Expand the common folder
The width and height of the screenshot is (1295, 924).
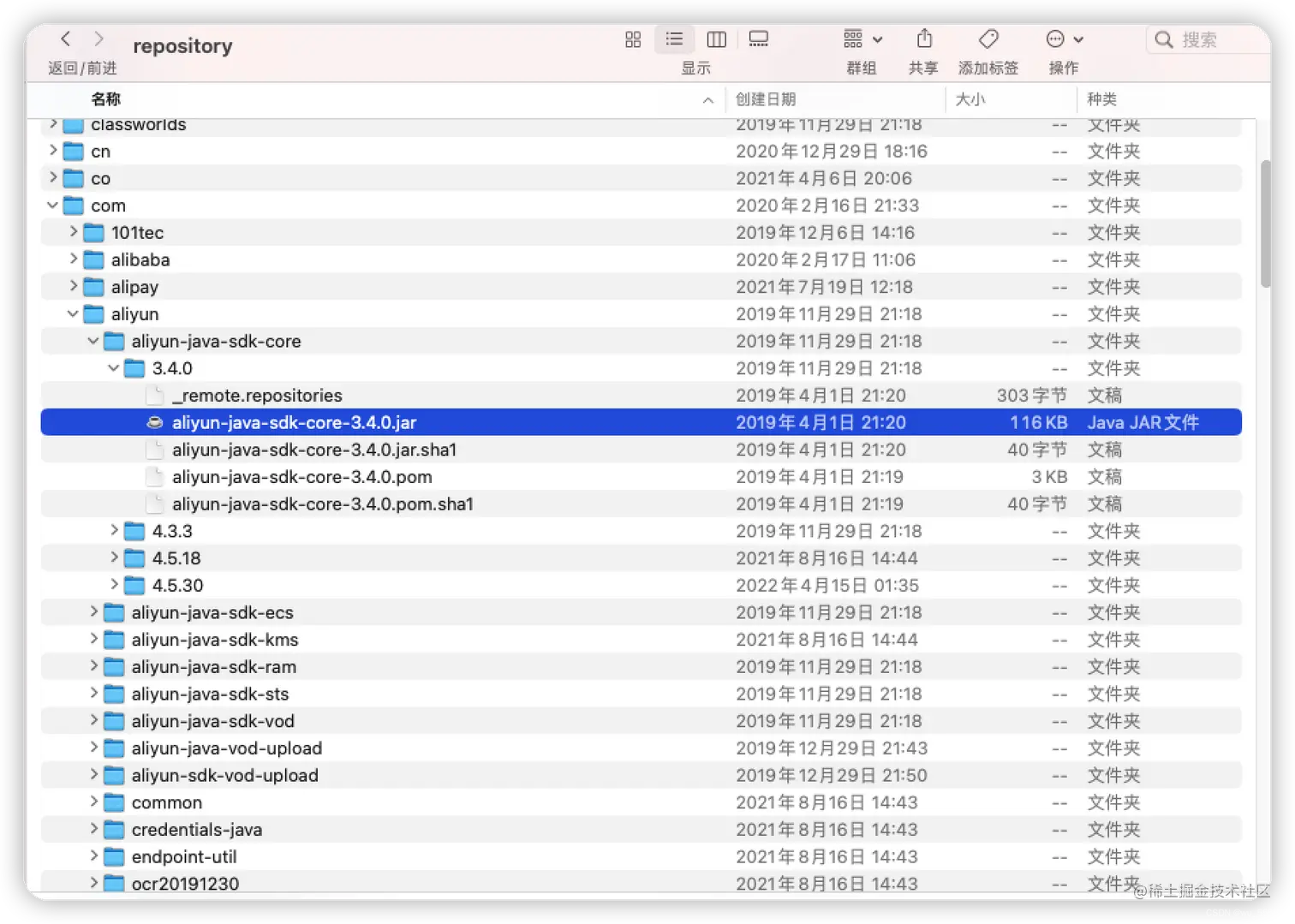tap(93, 802)
